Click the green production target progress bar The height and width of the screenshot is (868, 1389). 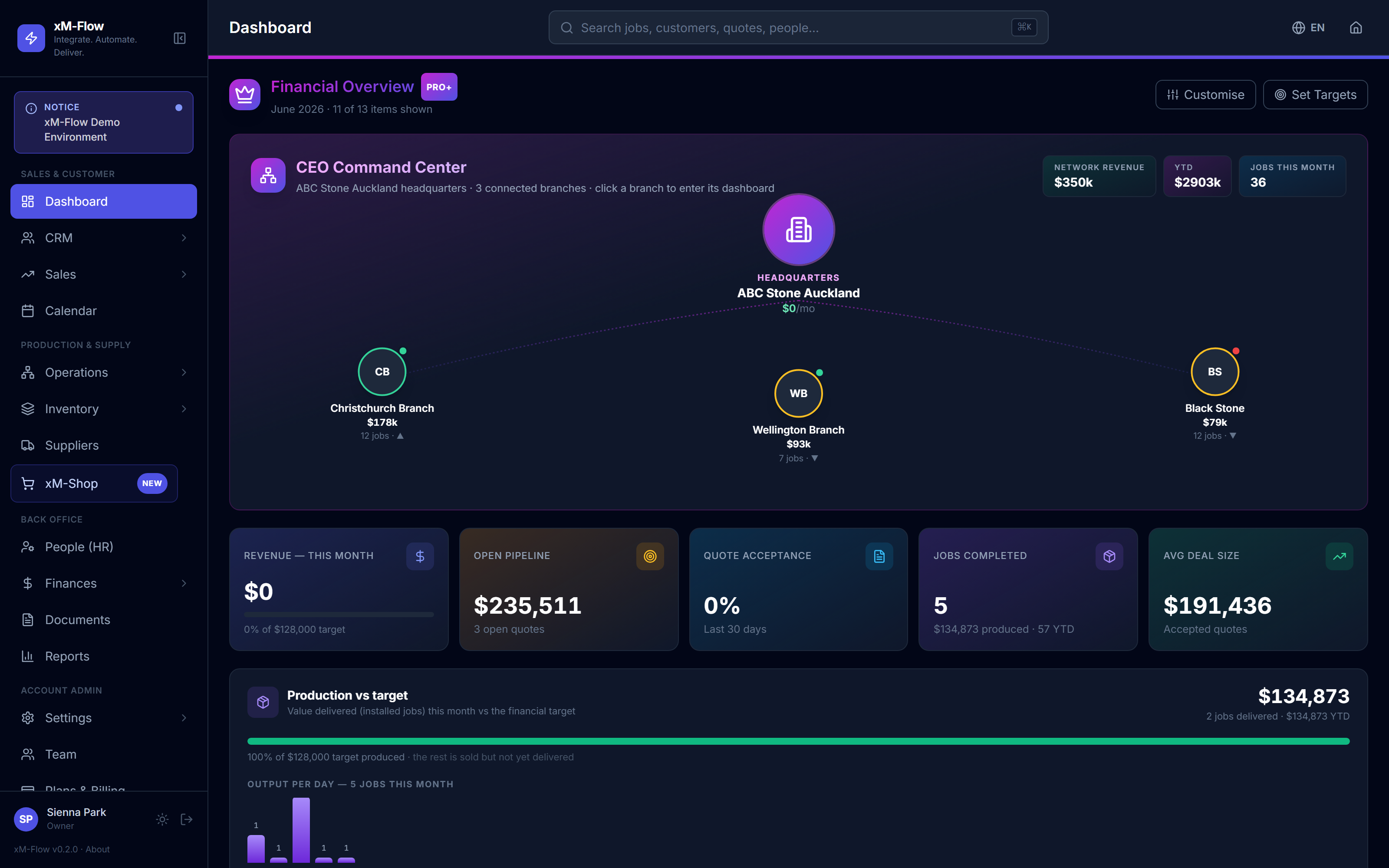tap(798, 741)
